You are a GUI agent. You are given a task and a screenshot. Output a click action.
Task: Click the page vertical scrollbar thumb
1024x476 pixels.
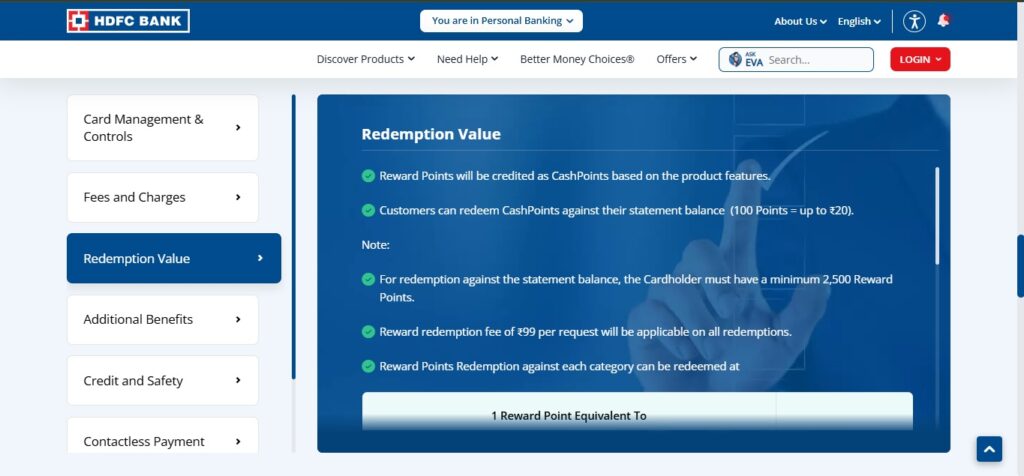pyautogui.click(x=1020, y=266)
